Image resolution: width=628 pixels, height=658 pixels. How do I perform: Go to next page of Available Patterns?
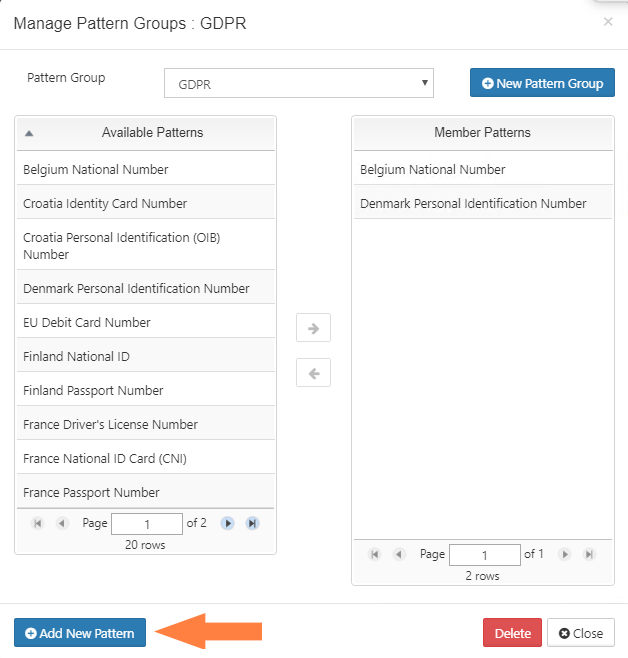pyautogui.click(x=228, y=523)
